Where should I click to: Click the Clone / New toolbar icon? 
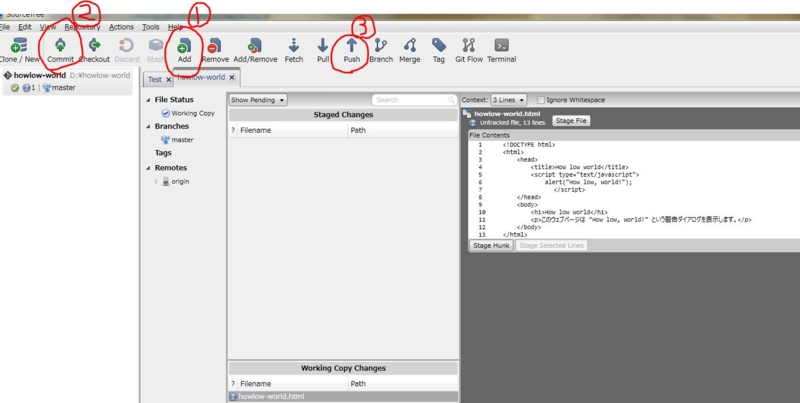(x=19, y=45)
